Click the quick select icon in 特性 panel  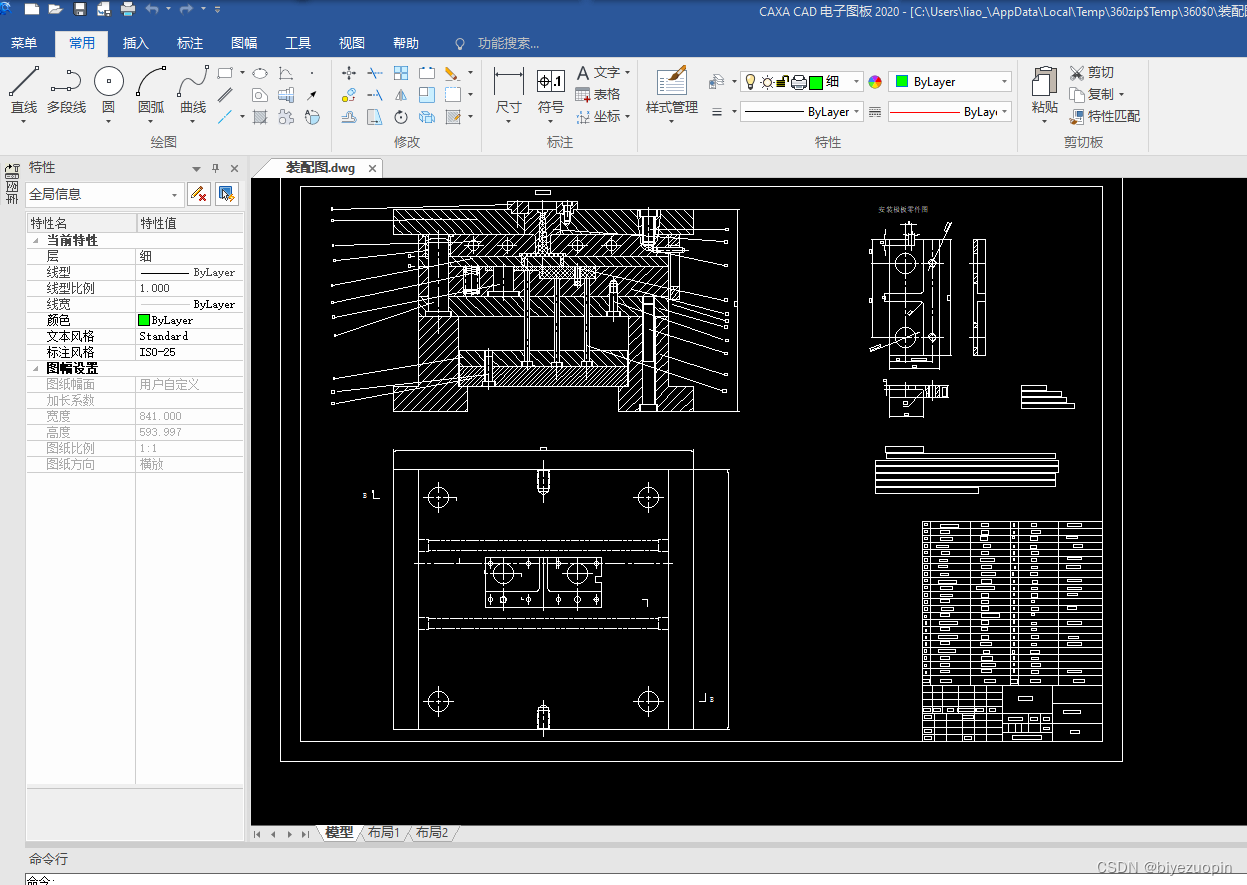(x=227, y=194)
